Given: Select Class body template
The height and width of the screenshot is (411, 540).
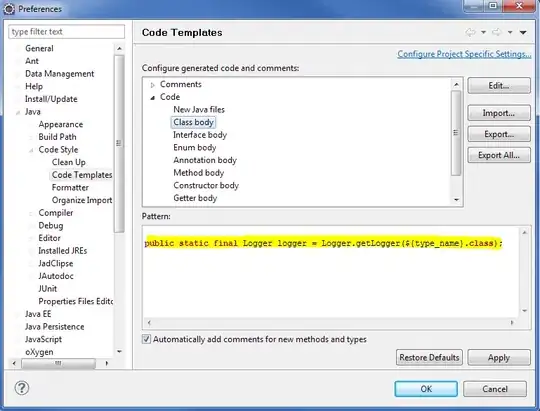Looking at the screenshot, I should pos(194,122).
